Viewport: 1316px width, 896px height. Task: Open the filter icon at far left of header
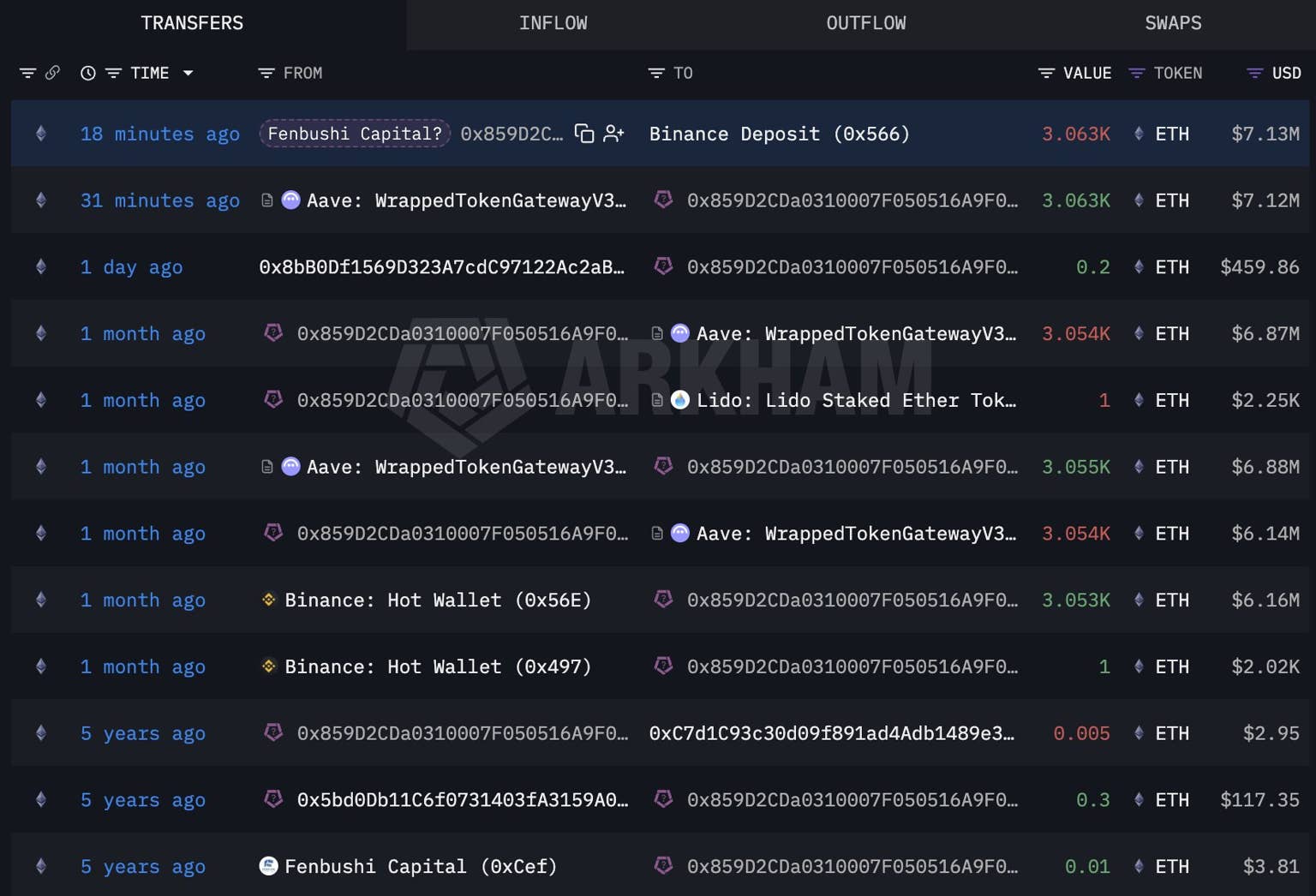[27, 74]
